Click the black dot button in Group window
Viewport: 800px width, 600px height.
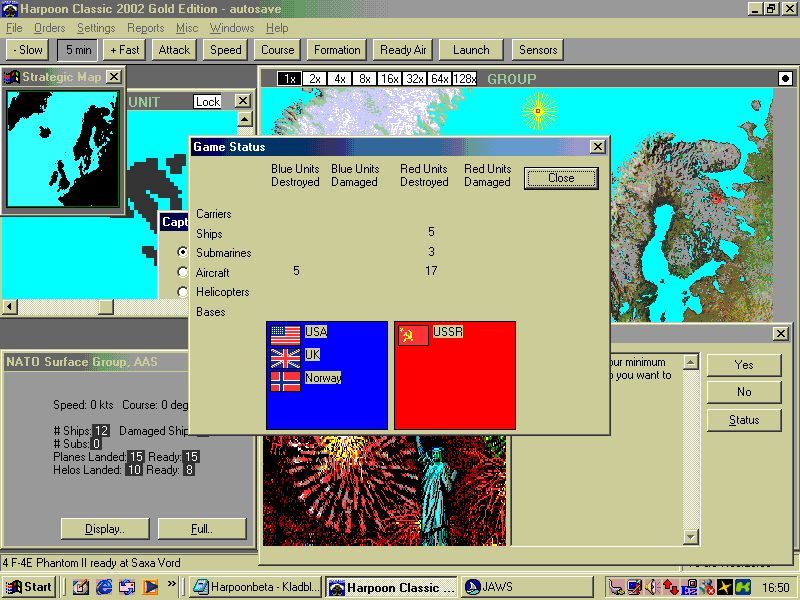coord(785,79)
